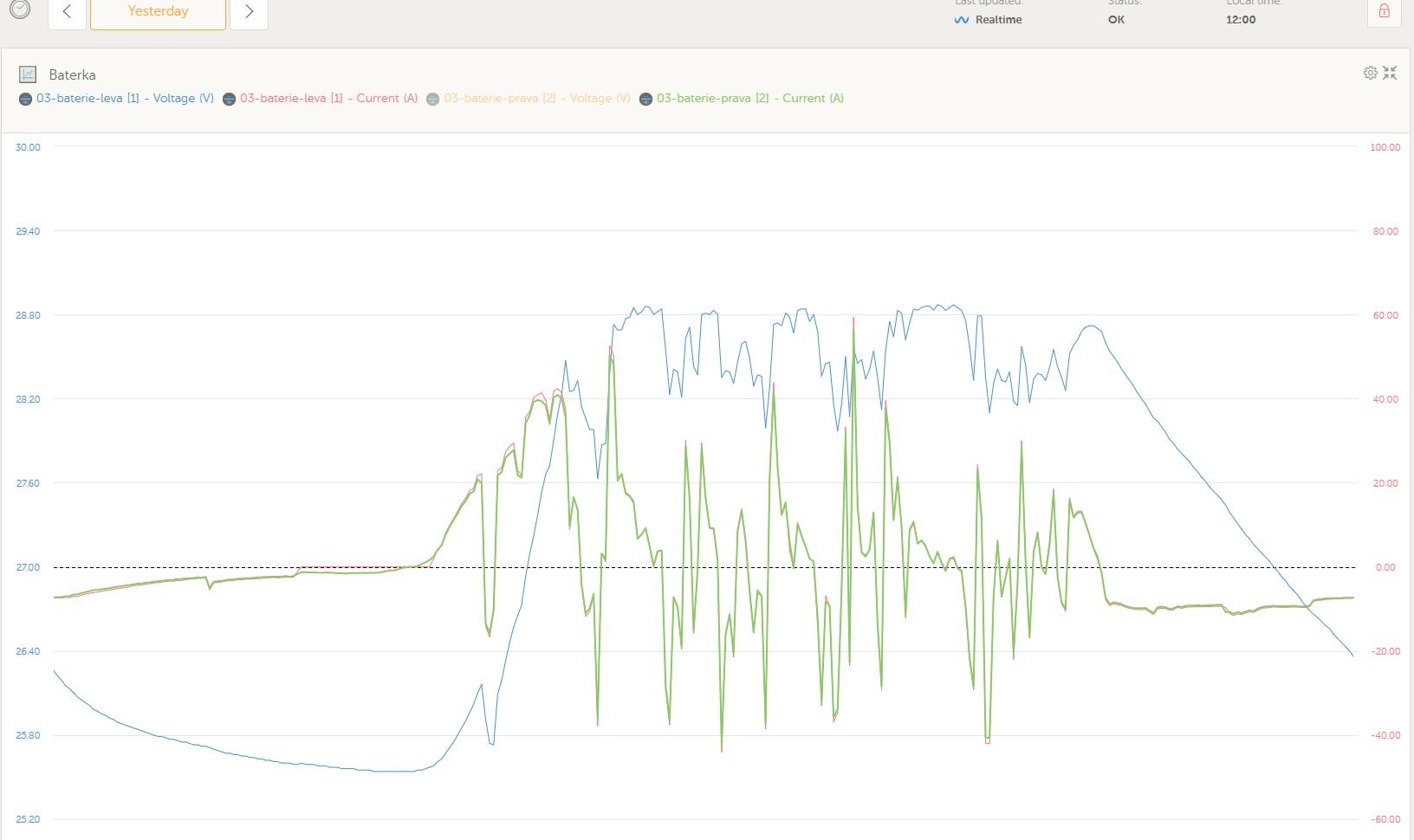Click the Realtime wave icon
This screenshot has height=840, width=1414.
[961, 20]
